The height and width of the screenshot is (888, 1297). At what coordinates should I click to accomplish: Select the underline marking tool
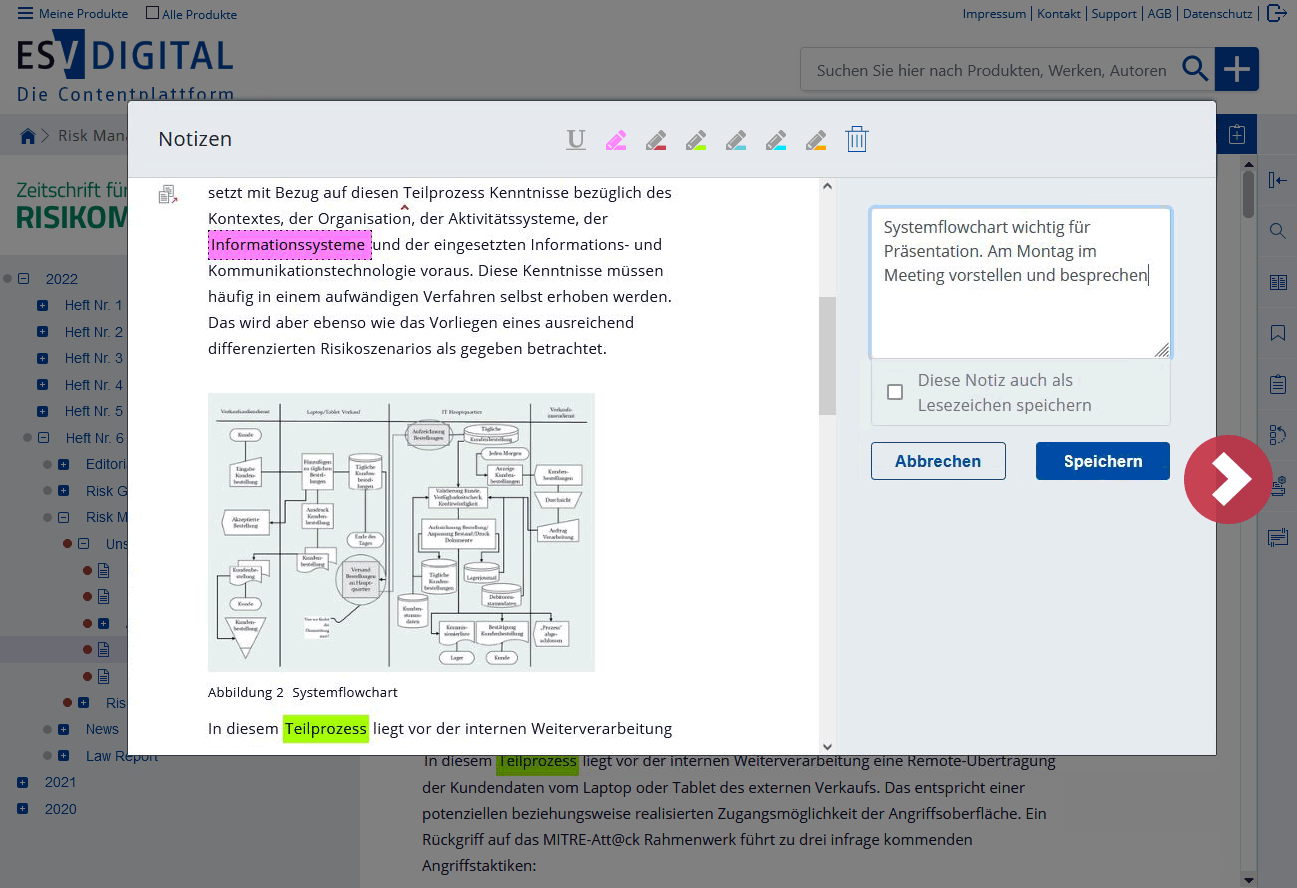pos(576,140)
